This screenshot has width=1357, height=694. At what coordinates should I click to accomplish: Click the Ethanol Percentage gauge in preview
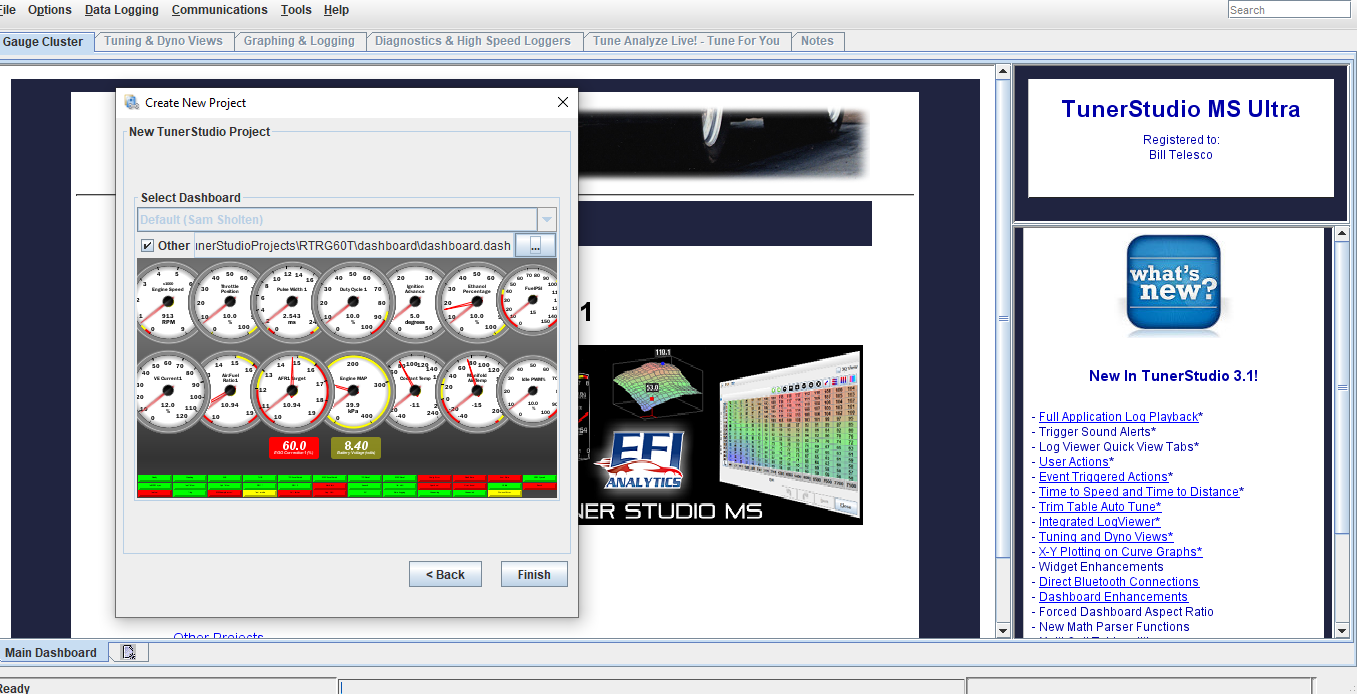click(477, 299)
